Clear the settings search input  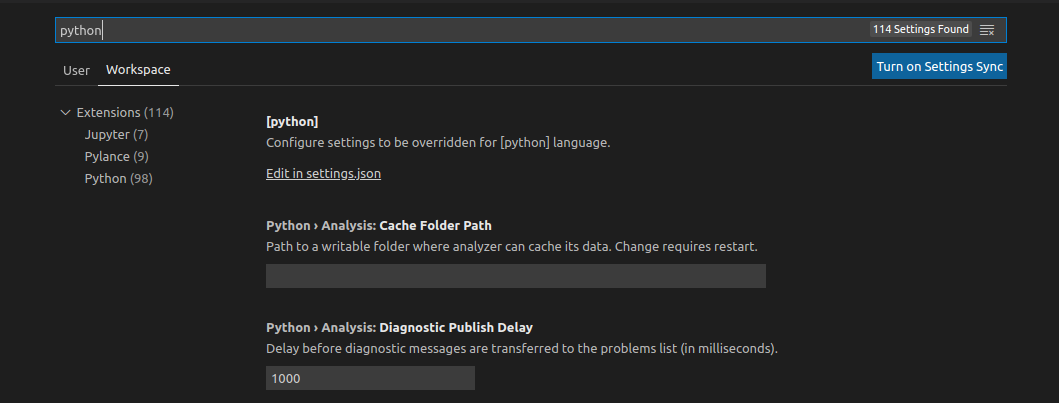click(987, 30)
